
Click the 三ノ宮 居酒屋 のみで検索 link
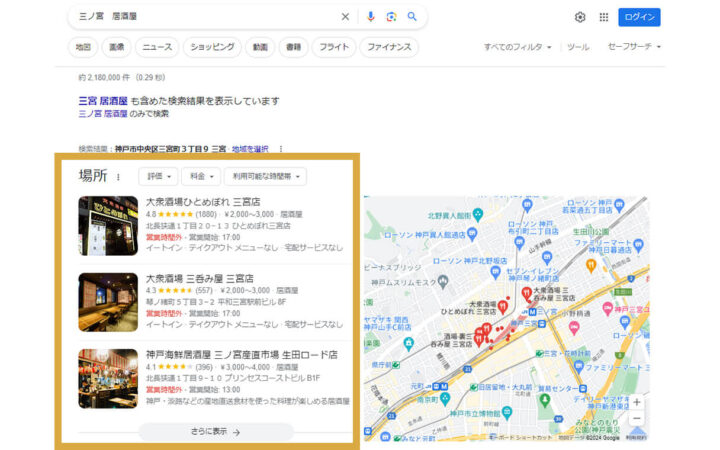[124, 113]
